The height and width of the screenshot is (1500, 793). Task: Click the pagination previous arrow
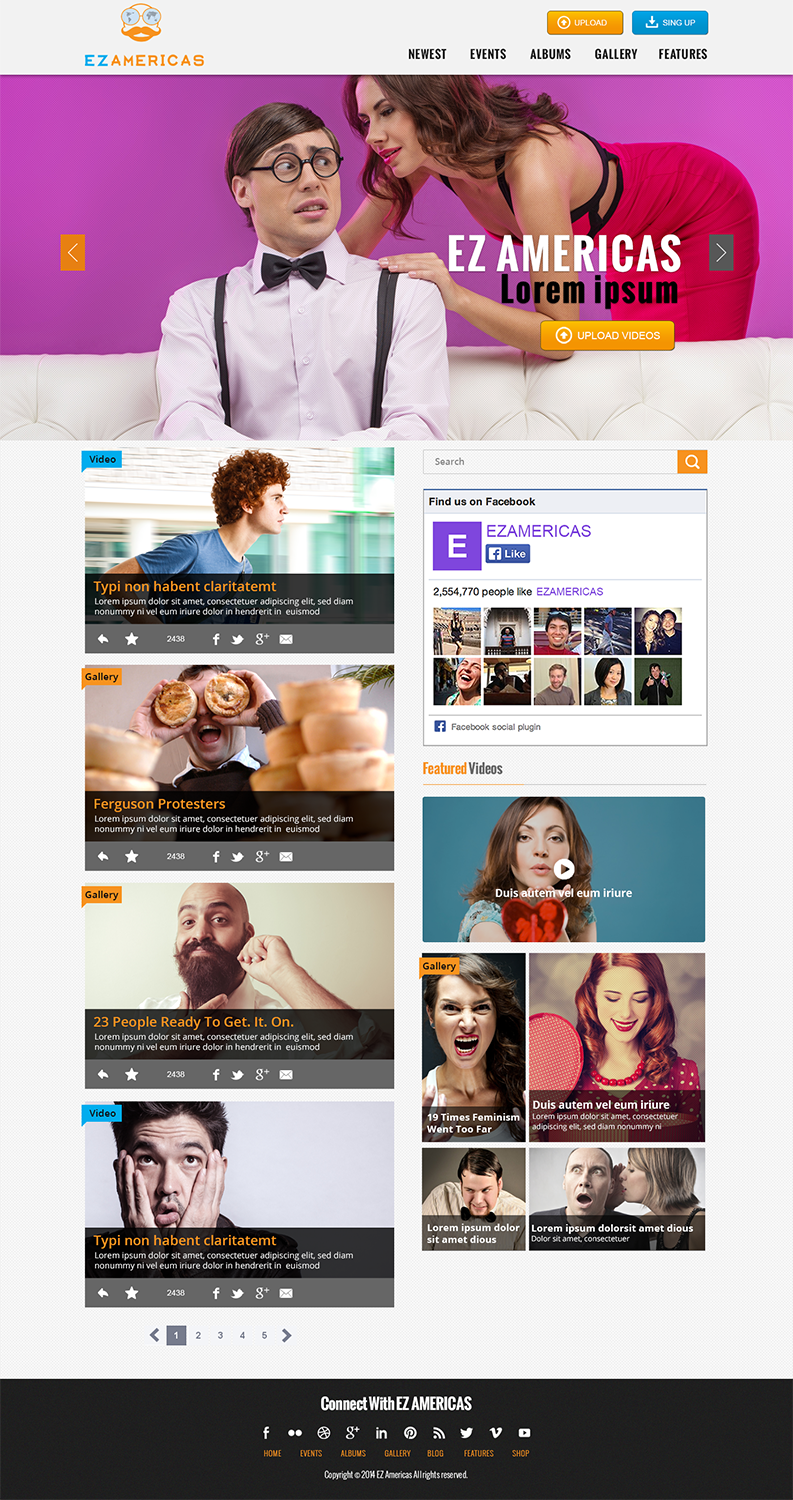click(x=154, y=1335)
